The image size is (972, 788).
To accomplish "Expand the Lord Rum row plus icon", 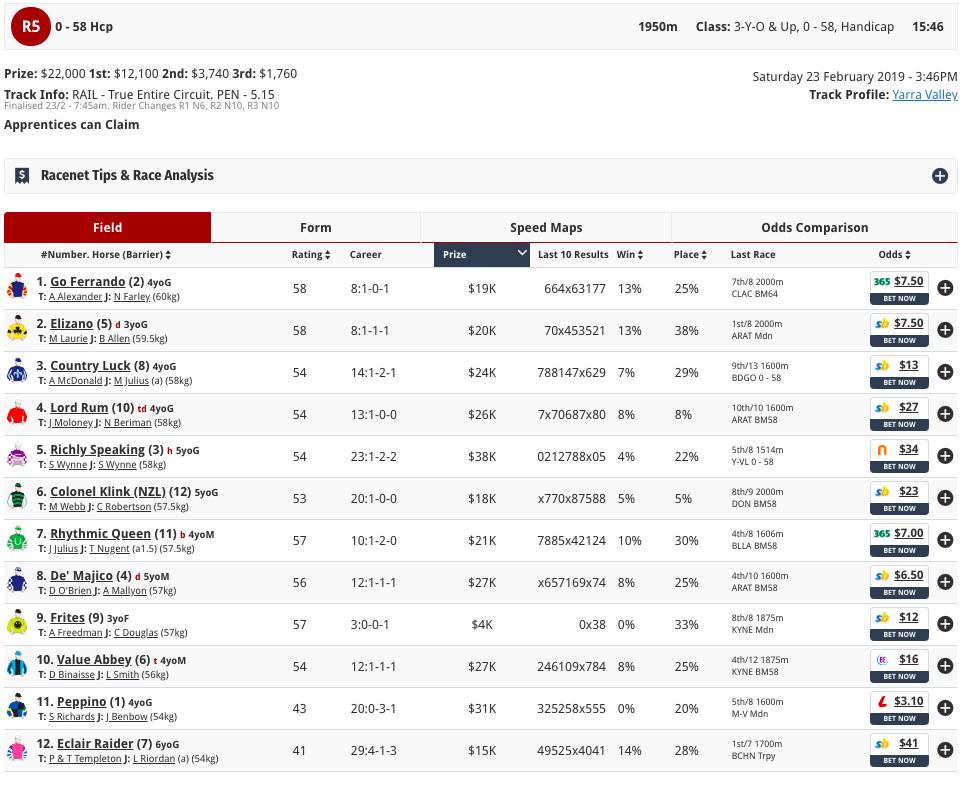I will [945, 414].
